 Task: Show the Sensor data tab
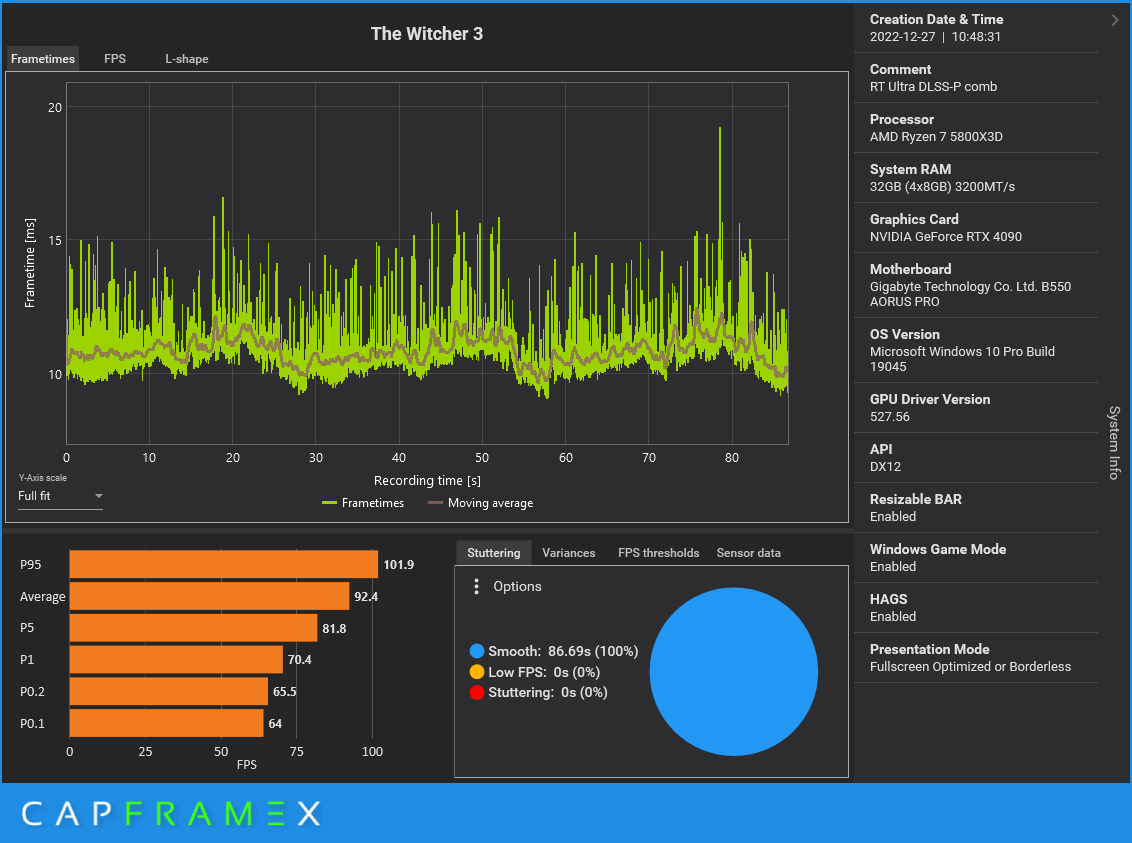(749, 552)
